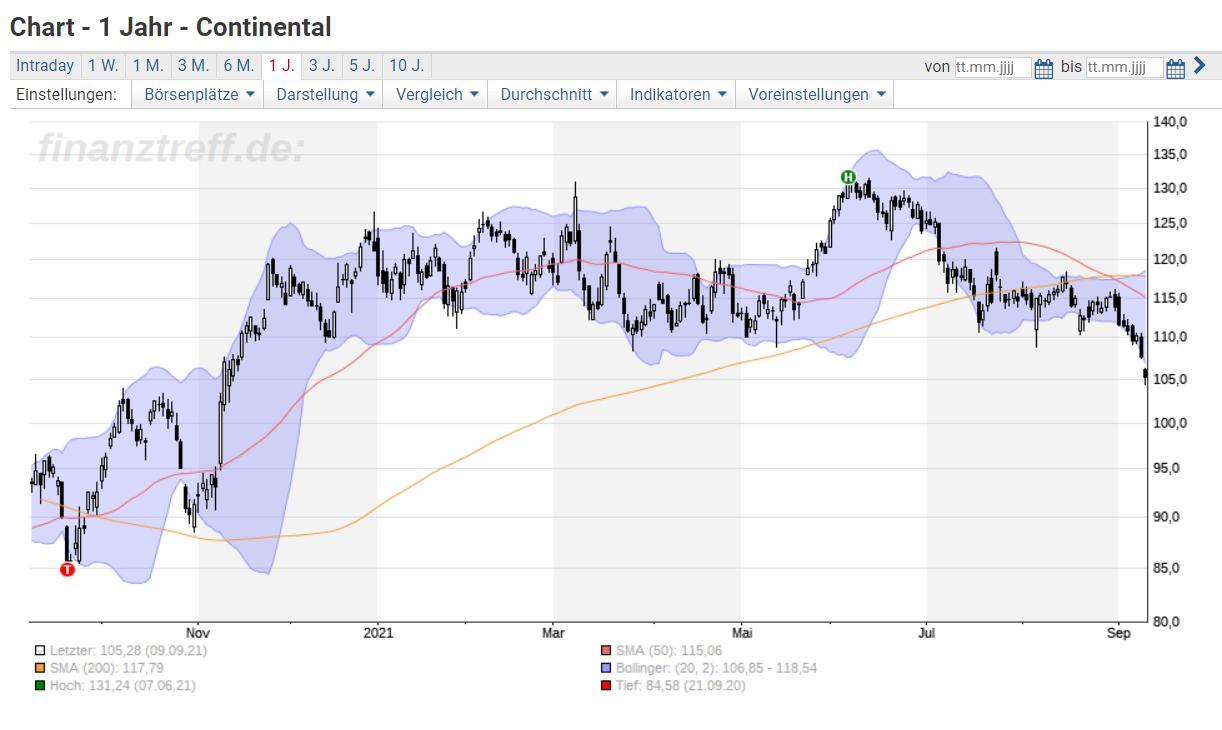
Task: Click the SMA (50) legend swatch
Action: click(607, 650)
